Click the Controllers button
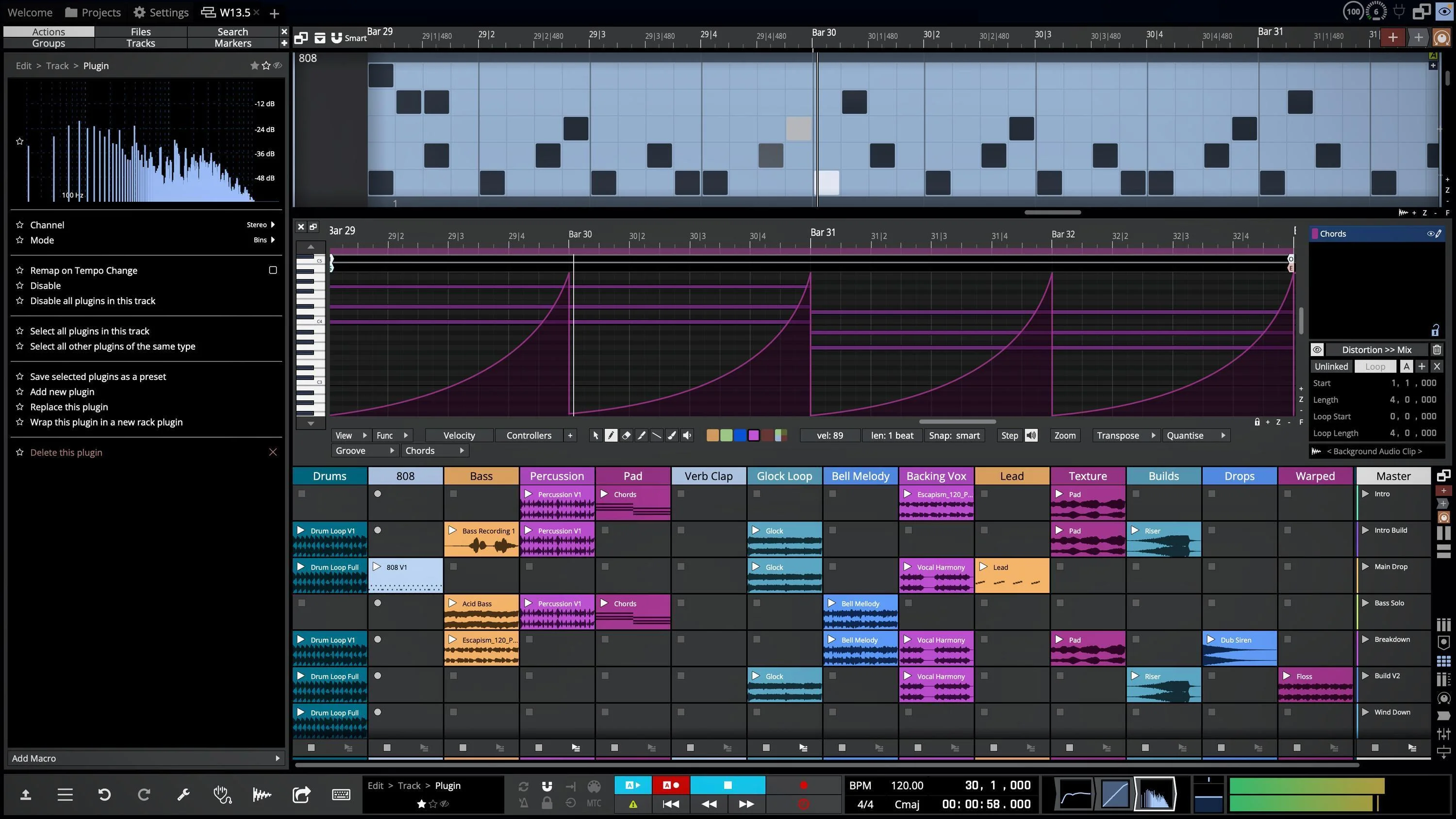The width and height of the screenshot is (1456, 819). [x=529, y=435]
